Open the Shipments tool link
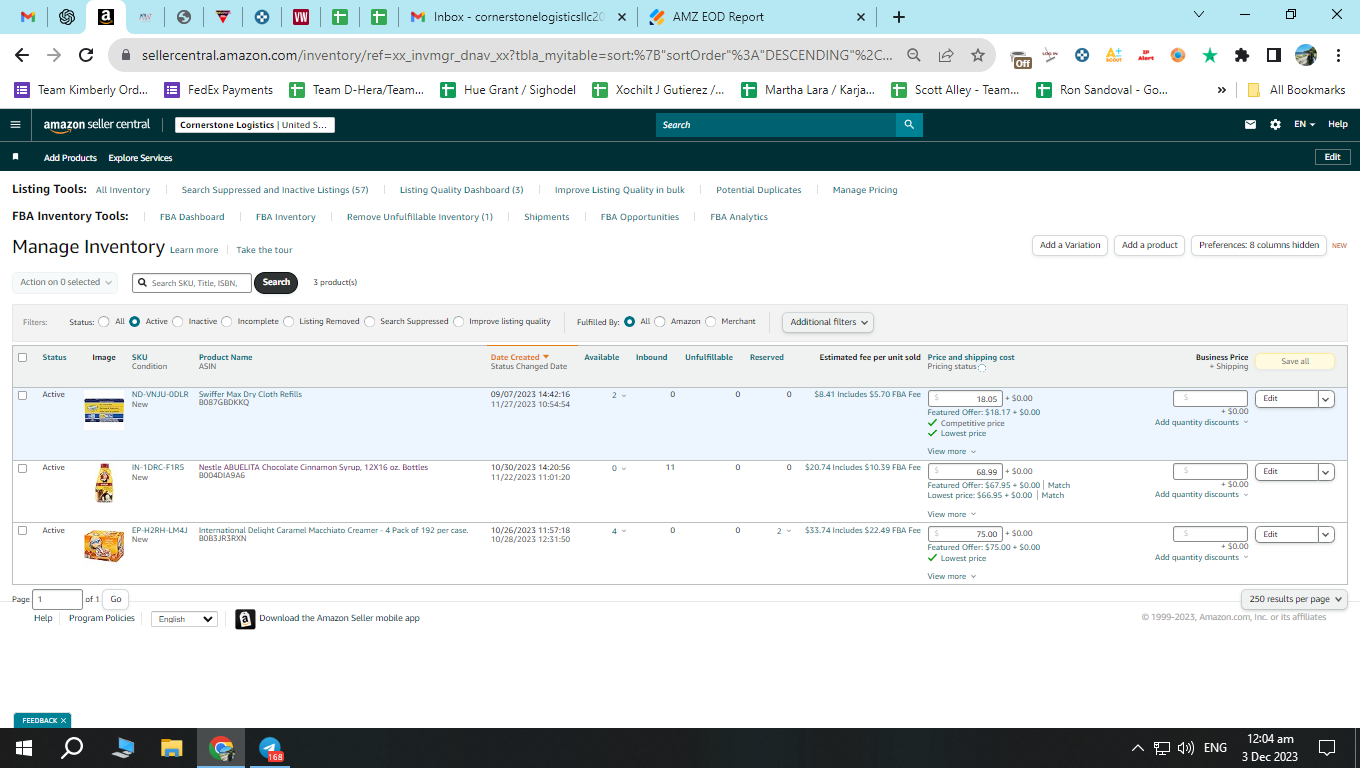The width and height of the screenshot is (1360, 768). (x=547, y=217)
